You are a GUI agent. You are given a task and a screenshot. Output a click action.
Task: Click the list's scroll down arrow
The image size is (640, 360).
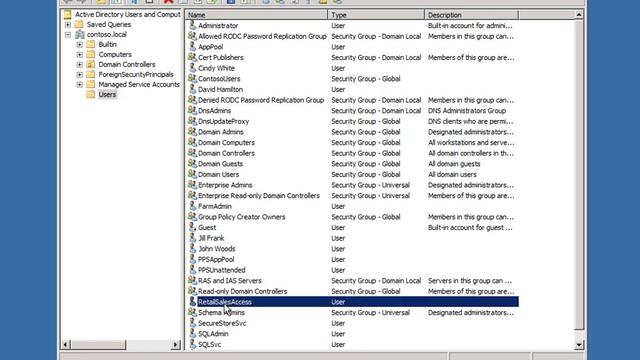click(x=579, y=345)
